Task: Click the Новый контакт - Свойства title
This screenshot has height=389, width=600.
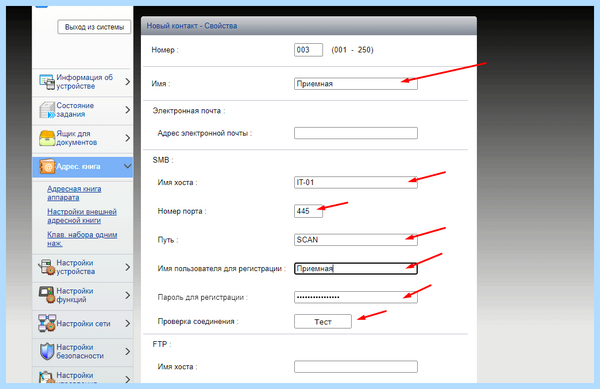Action: (192, 26)
